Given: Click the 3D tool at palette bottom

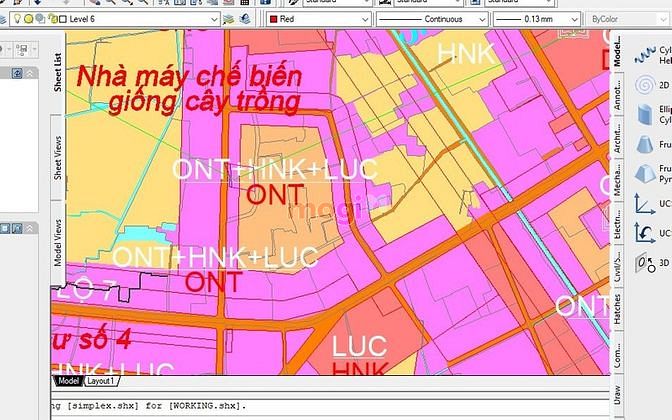Looking at the screenshot, I should point(645,263).
